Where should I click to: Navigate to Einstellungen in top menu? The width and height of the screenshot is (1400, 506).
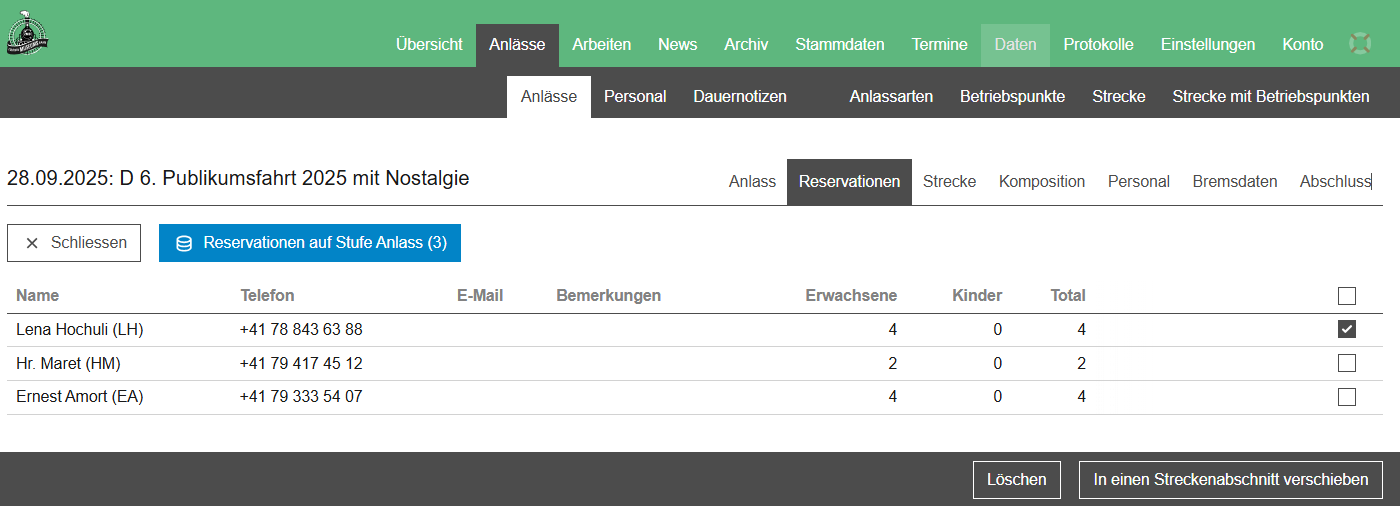pos(1207,45)
